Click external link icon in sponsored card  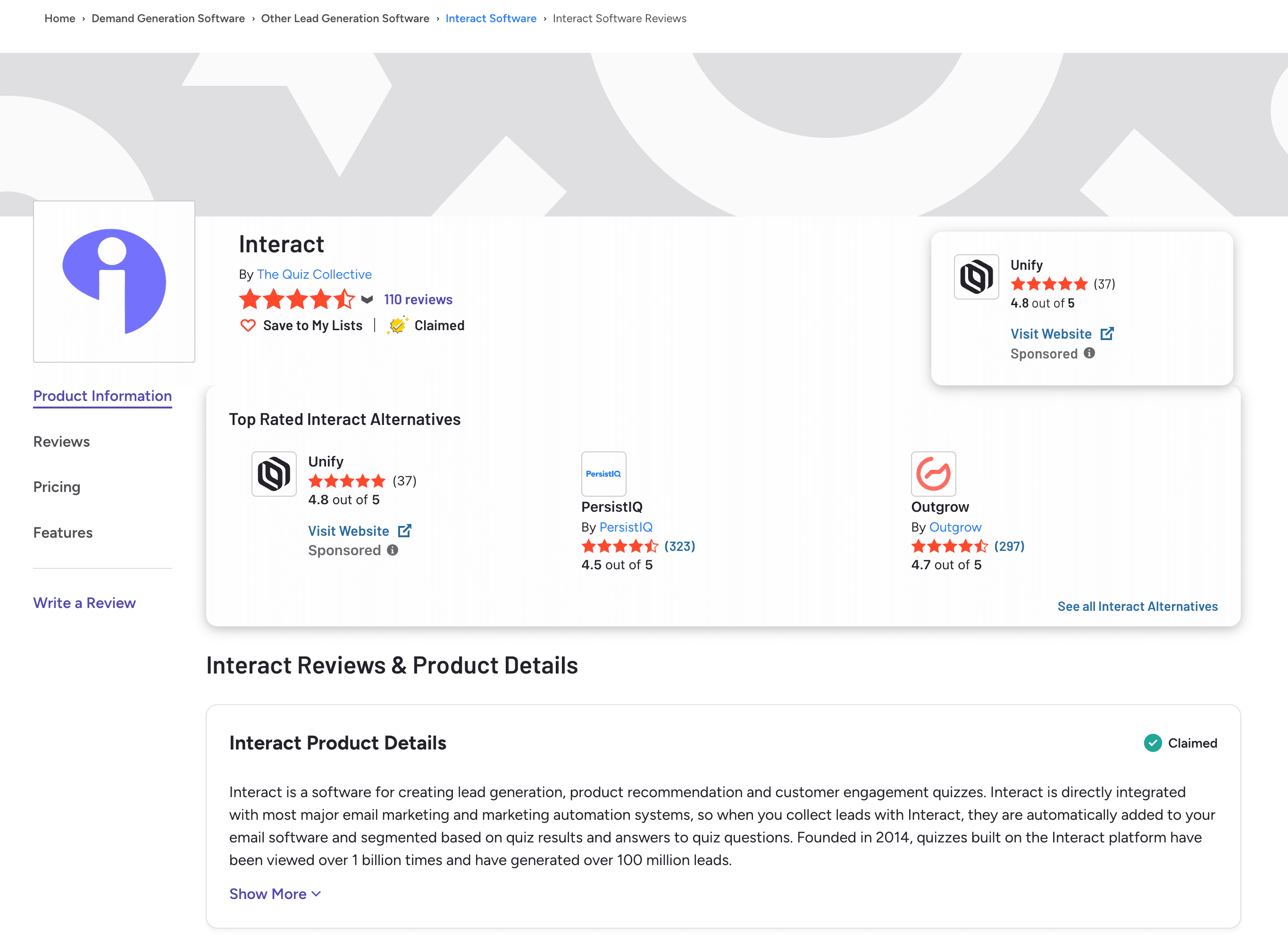(x=1107, y=334)
